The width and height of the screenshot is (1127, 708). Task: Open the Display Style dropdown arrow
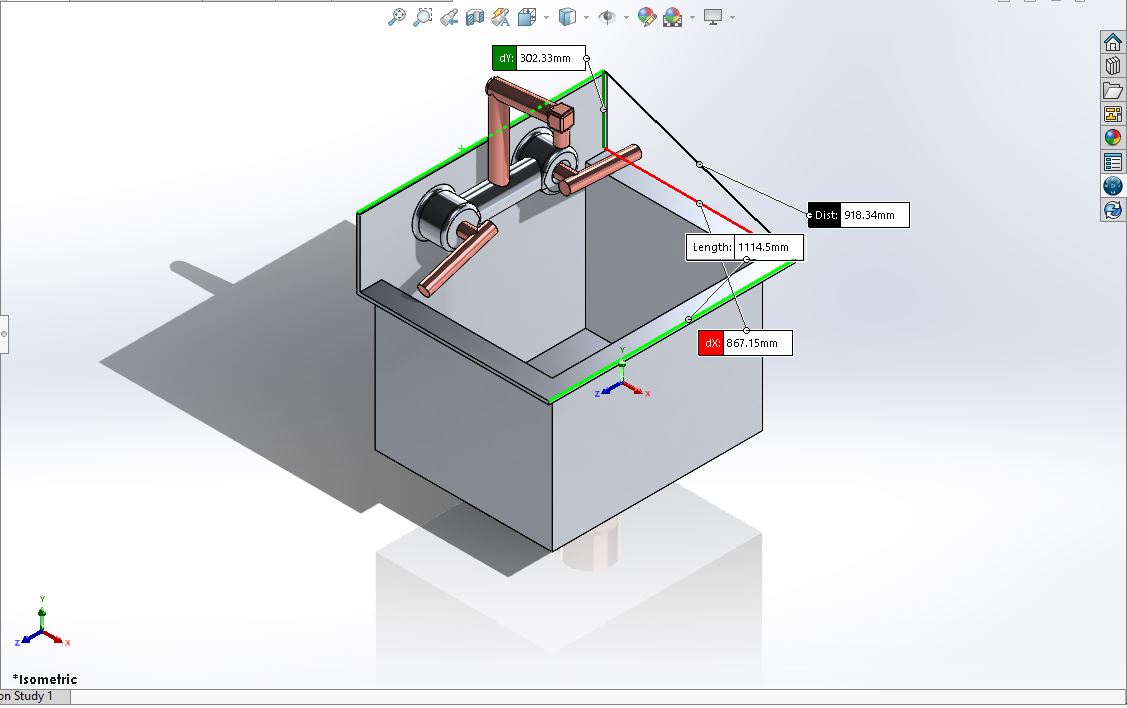click(586, 17)
